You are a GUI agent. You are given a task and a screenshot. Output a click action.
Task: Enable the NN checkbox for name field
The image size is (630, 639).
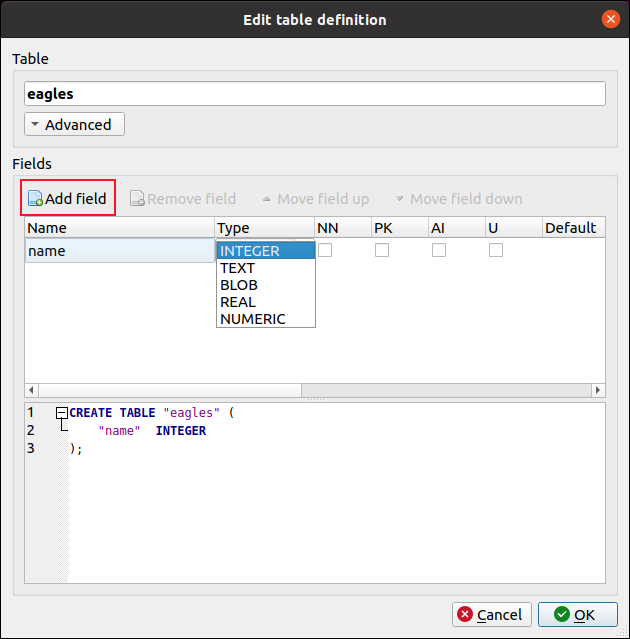[x=325, y=251]
